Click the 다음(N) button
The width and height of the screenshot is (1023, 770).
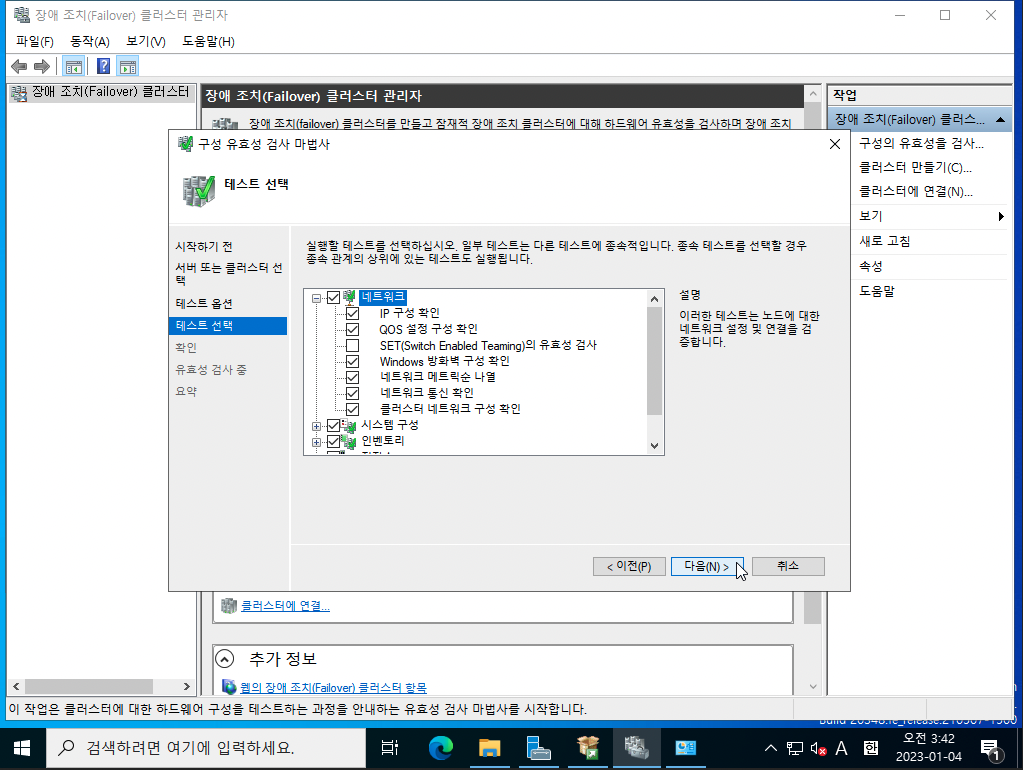[x=707, y=566]
